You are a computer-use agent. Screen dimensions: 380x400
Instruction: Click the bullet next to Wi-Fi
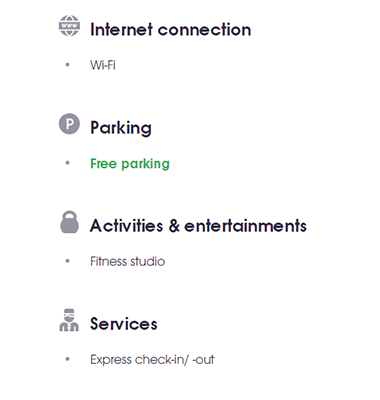point(68,65)
